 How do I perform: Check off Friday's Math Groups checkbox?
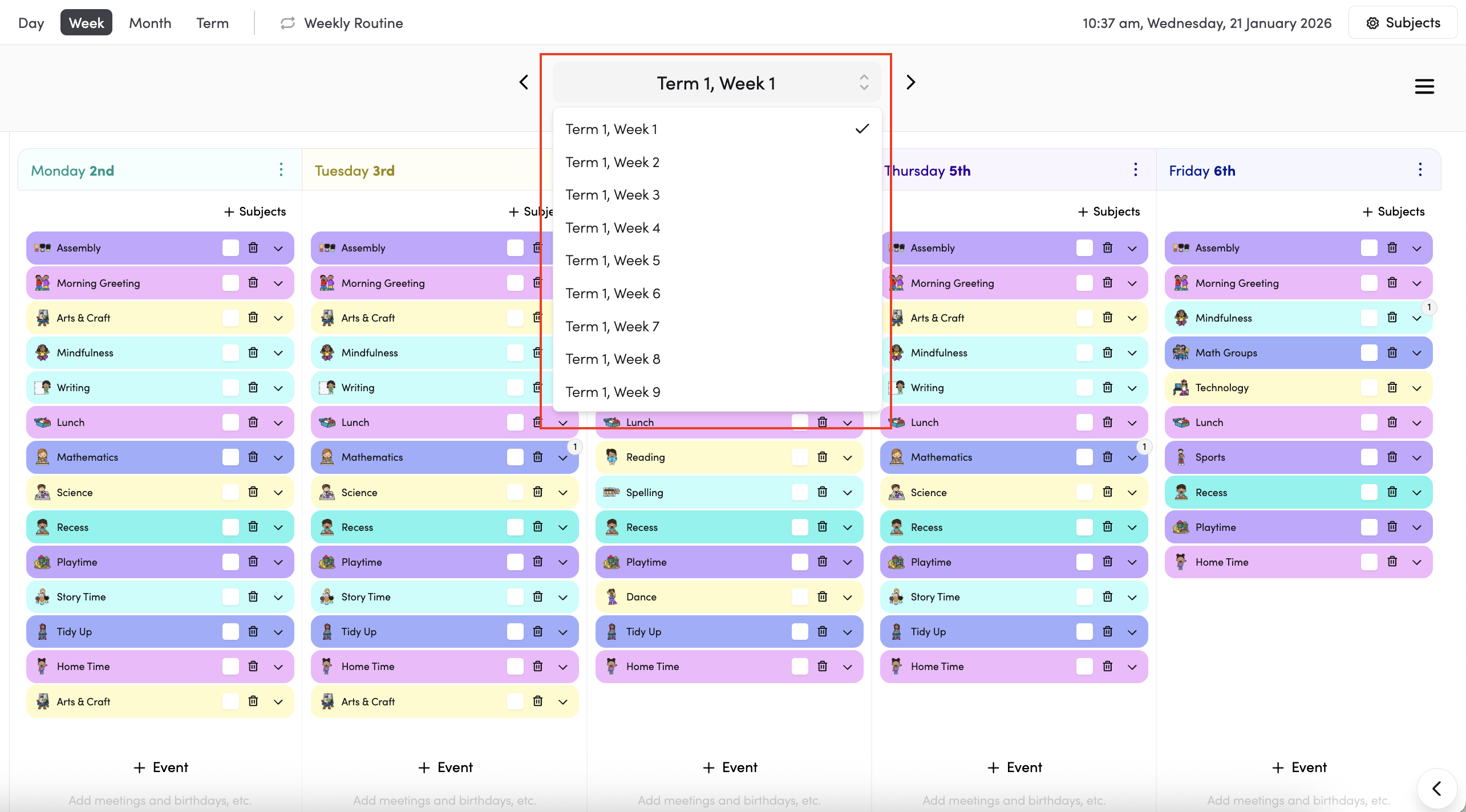(1368, 352)
